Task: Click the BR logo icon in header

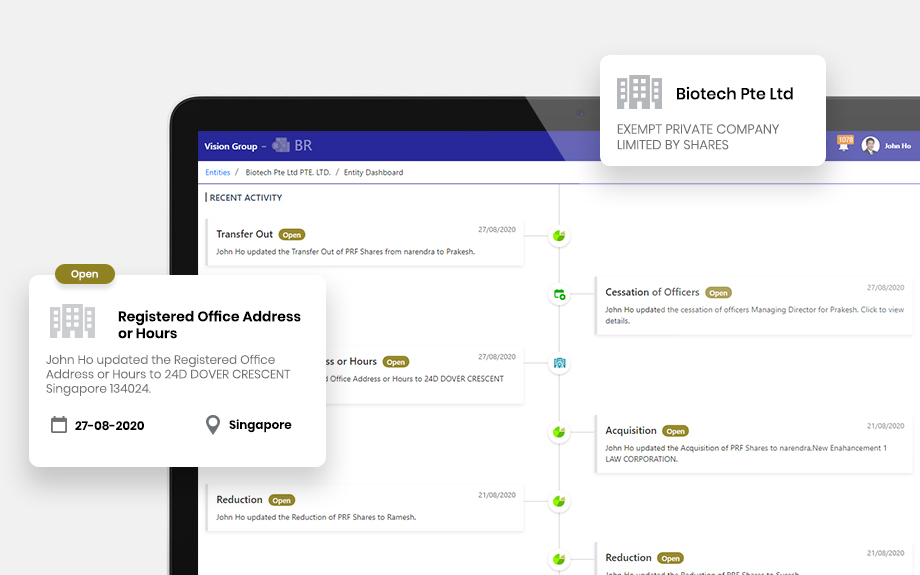Action: coord(281,145)
